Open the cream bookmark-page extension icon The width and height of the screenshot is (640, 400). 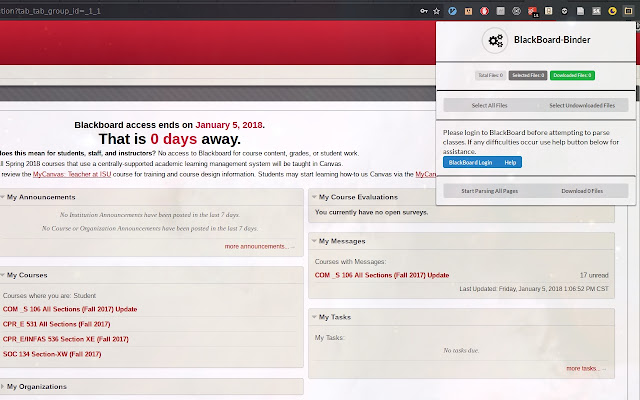(x=549, y=11)
